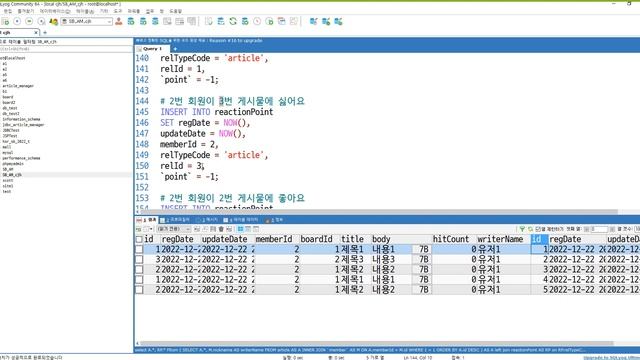Viewport: 640px width, 360px height.
Task: Toggle the select-all checkbox in result header
Action: click(139, 240)
